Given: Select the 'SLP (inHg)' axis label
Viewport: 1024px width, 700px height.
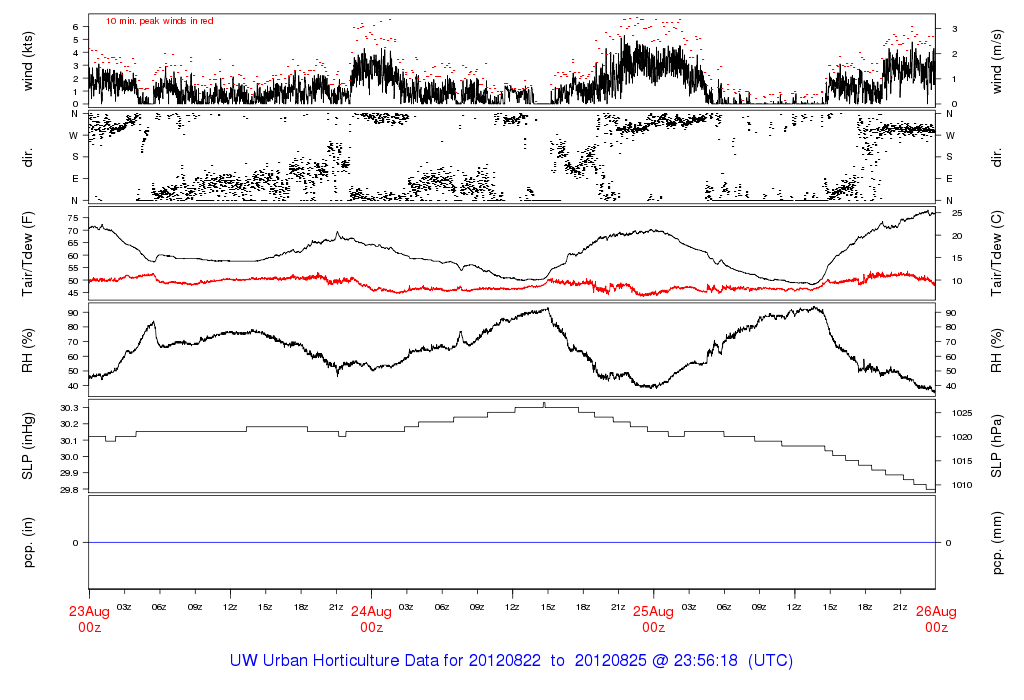Looking at the screenshot, I should click(27, 447).
